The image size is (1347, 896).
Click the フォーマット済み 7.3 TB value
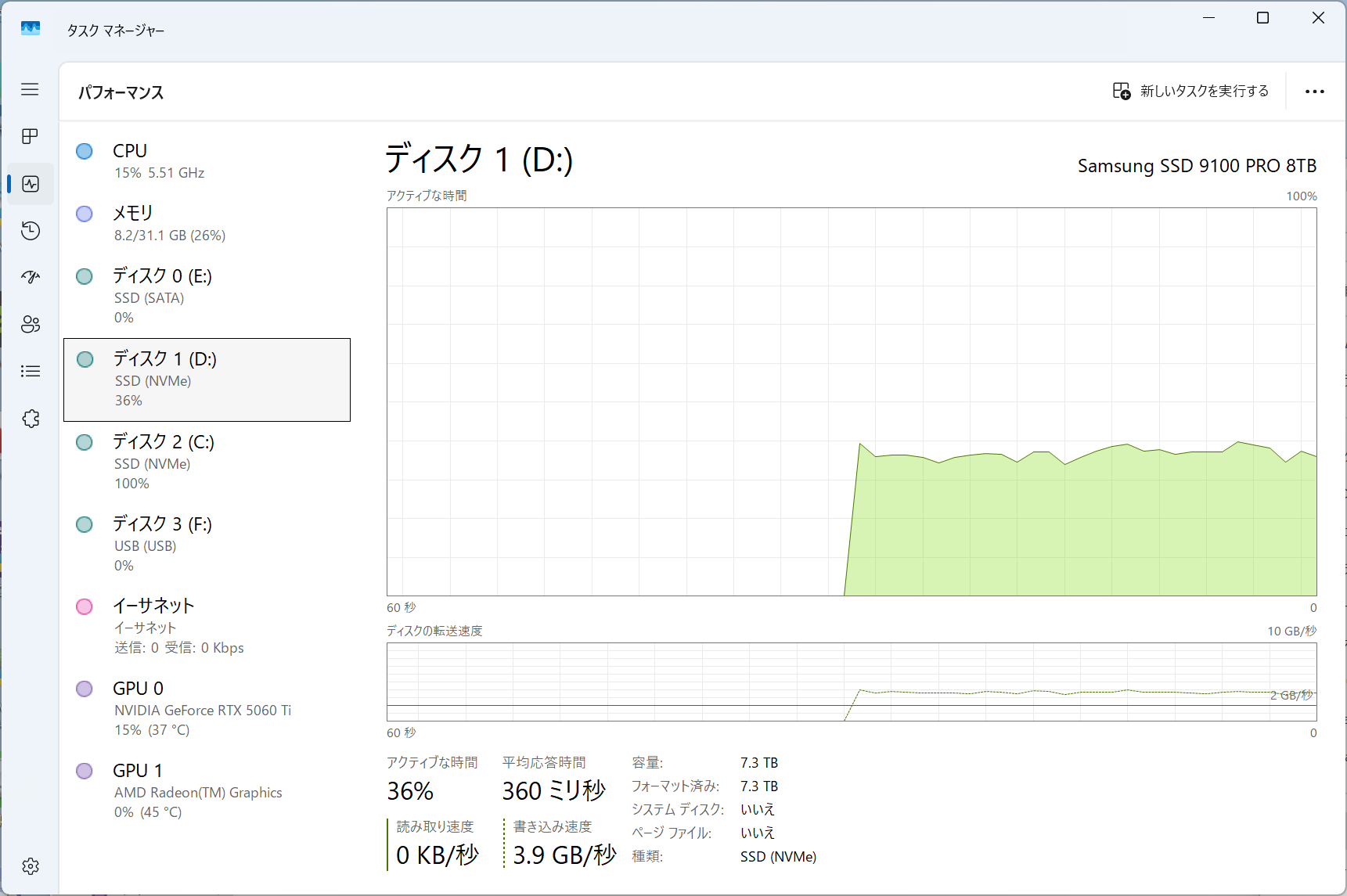coord(759,786)
